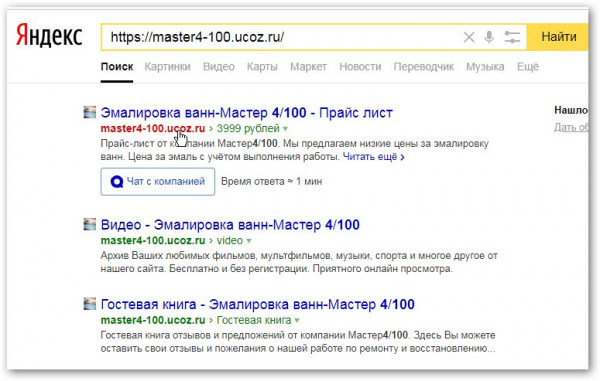Click favicon next to Видео result

(90, 224)
